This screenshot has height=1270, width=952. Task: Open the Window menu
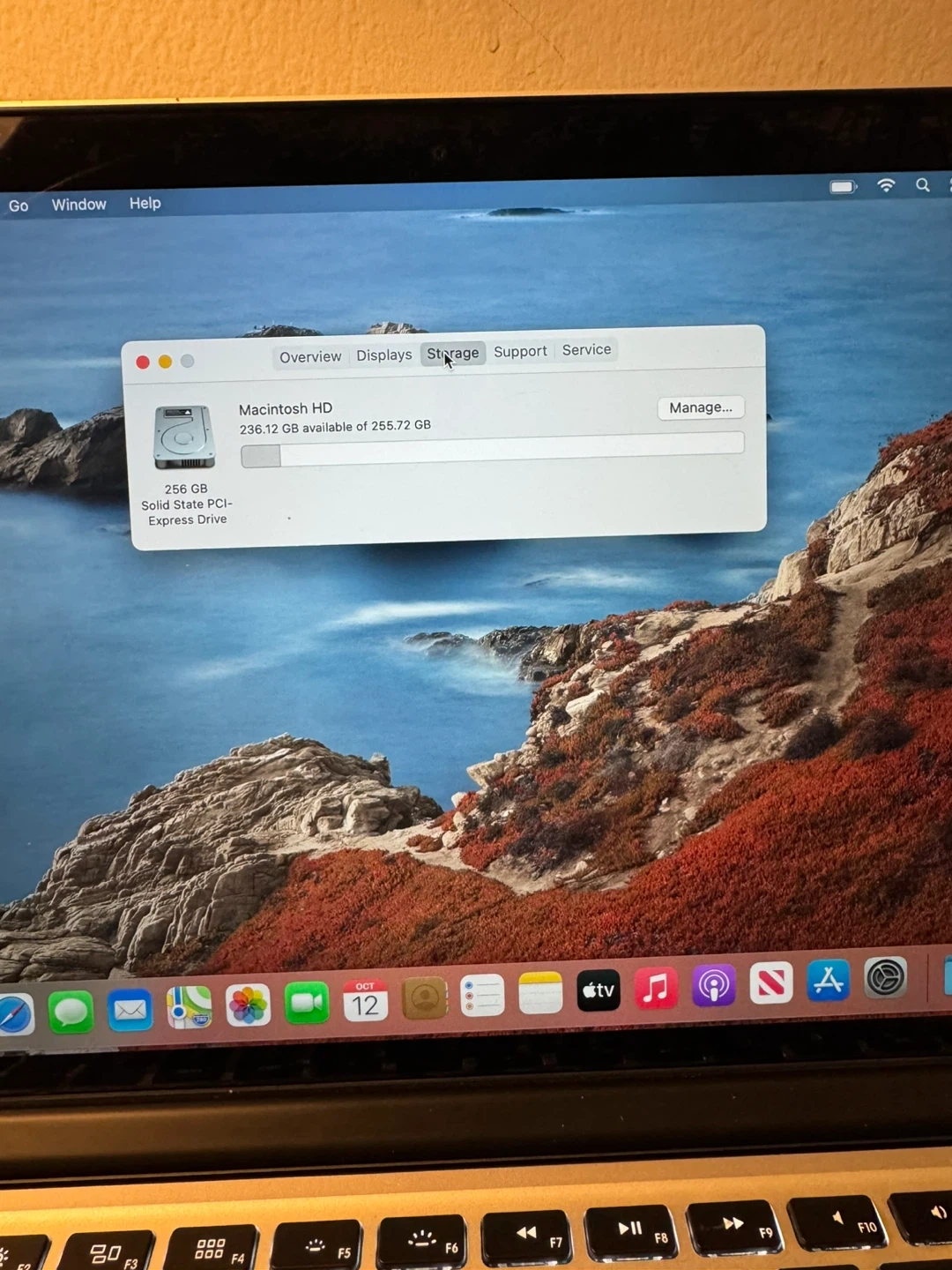coord(78,205)
